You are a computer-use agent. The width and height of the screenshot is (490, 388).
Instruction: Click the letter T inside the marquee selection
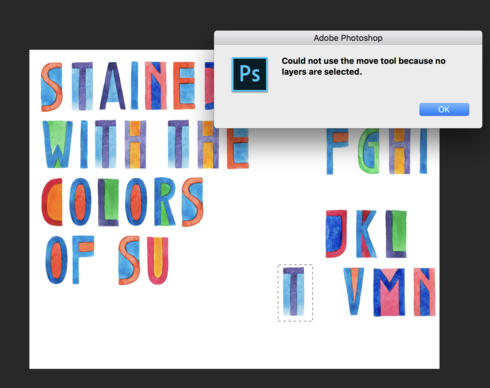(293, 291)
